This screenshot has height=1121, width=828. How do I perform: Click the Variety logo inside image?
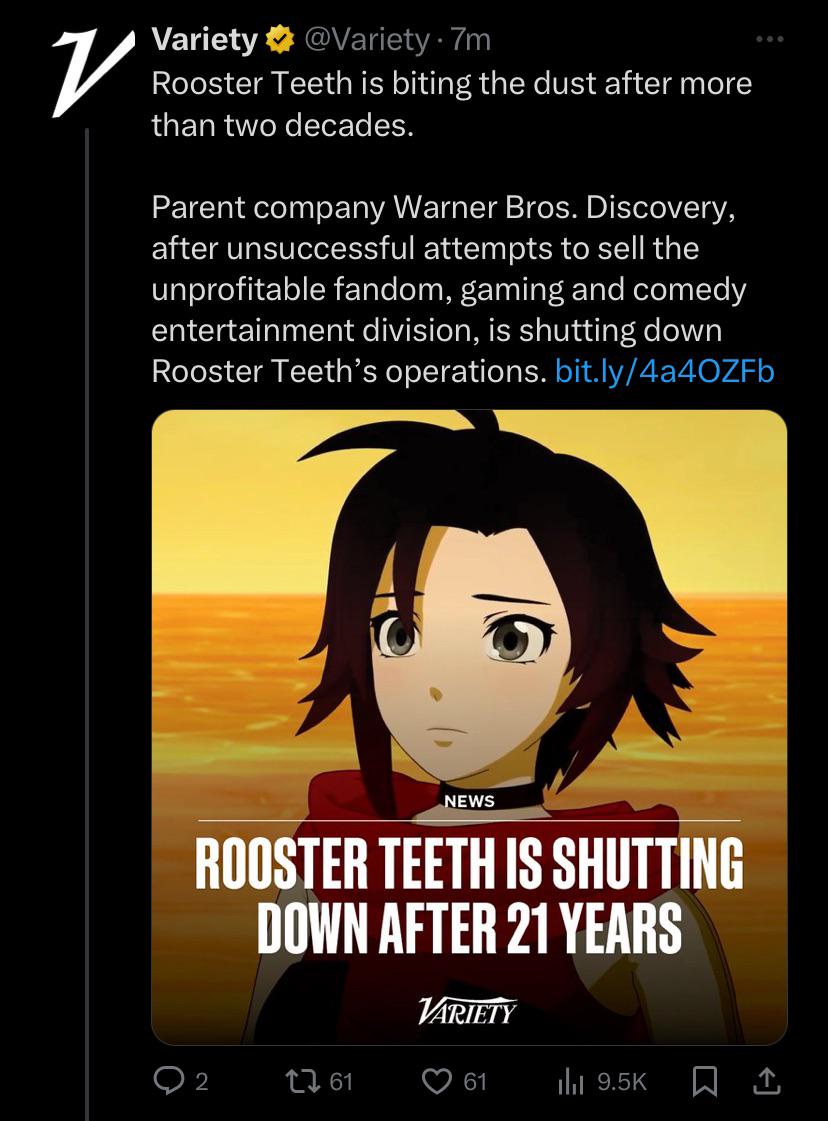click(467, 1011)
